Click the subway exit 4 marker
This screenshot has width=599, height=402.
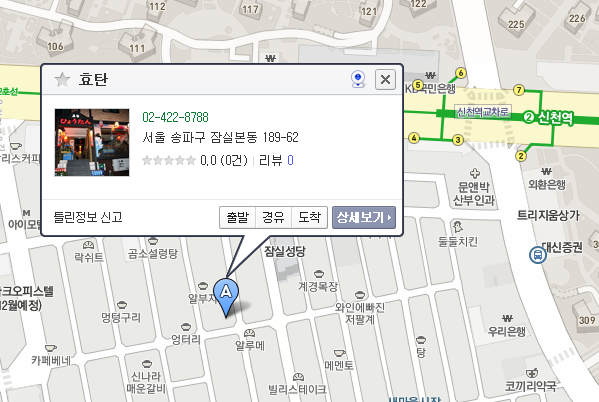click(x=414, y=138)
